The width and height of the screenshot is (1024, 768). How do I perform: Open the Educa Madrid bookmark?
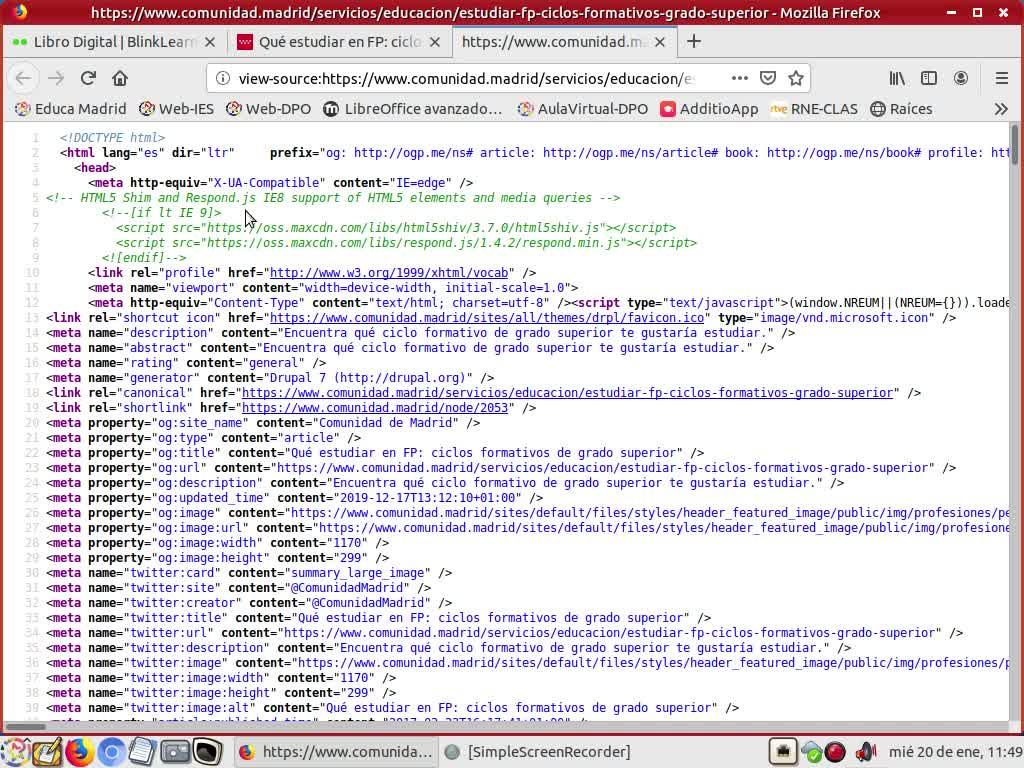pyautogui.click(x=70, y=108)
